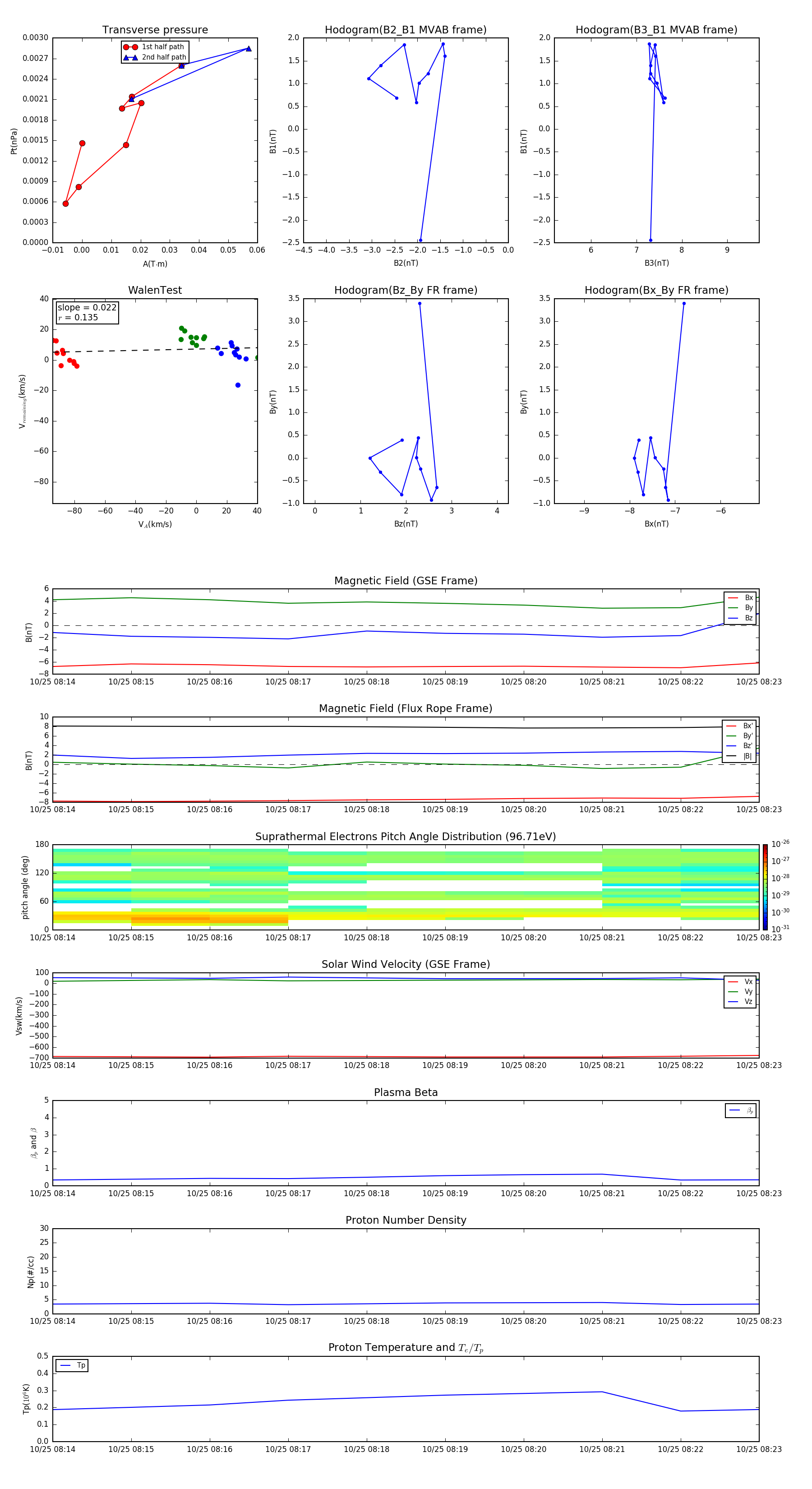Select the "Magnetic Field (GSE Frame)" title
This screenshot has width=812, height=1489.
pyautogui.click(x=406, y=581)
